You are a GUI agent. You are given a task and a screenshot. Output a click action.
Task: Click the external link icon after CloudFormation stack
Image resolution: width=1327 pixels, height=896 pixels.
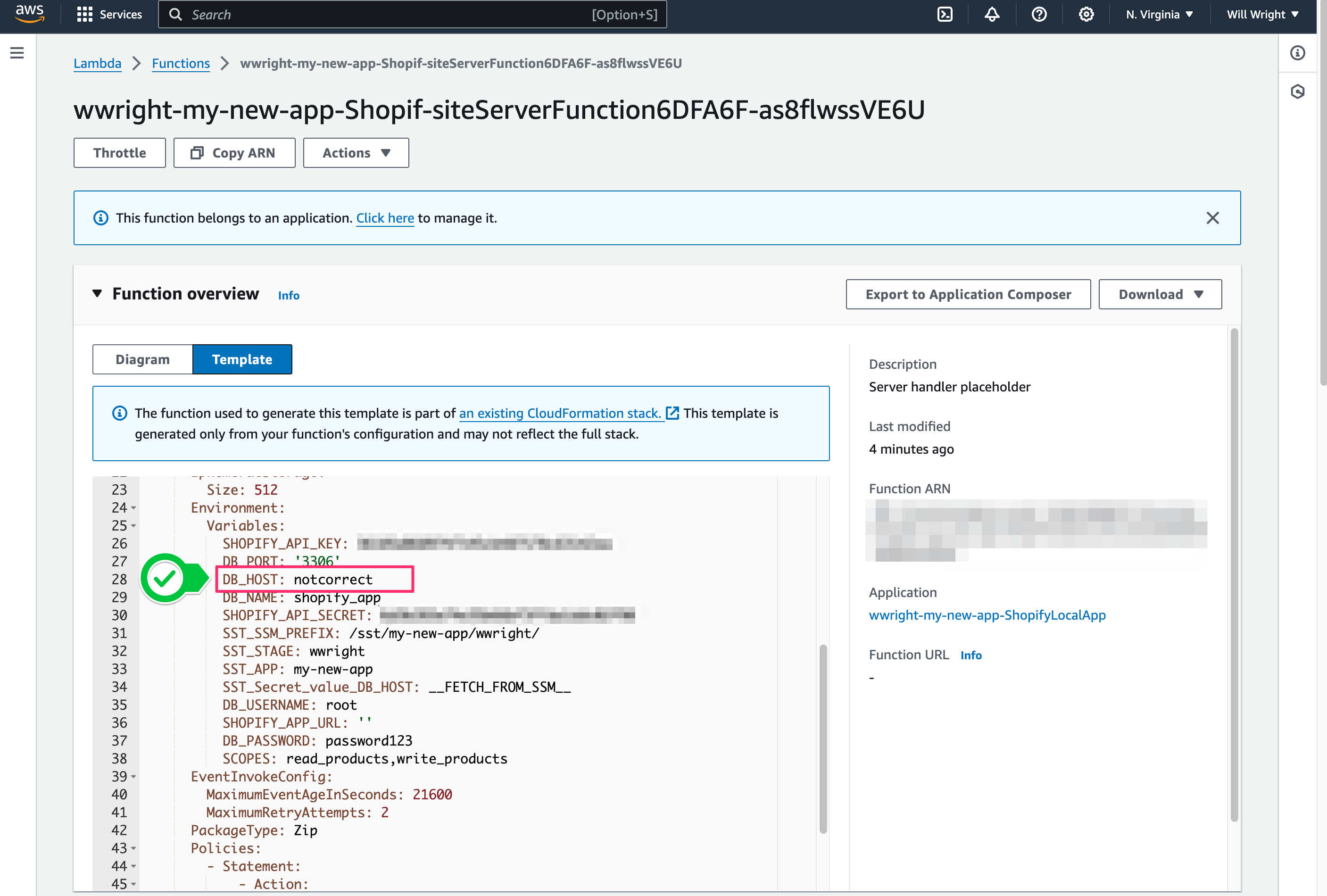point(672,413)
